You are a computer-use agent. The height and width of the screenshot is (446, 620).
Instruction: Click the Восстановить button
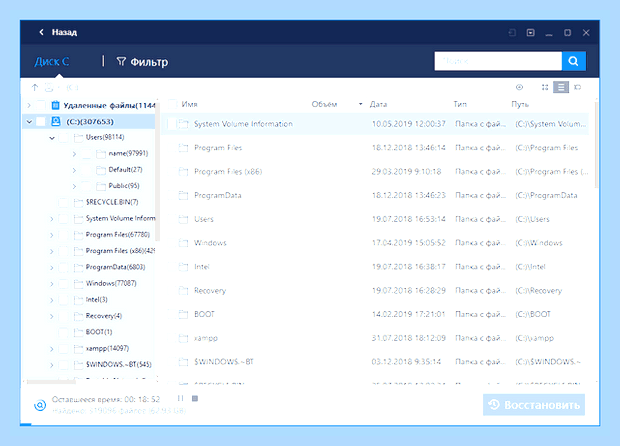(534, 405)
